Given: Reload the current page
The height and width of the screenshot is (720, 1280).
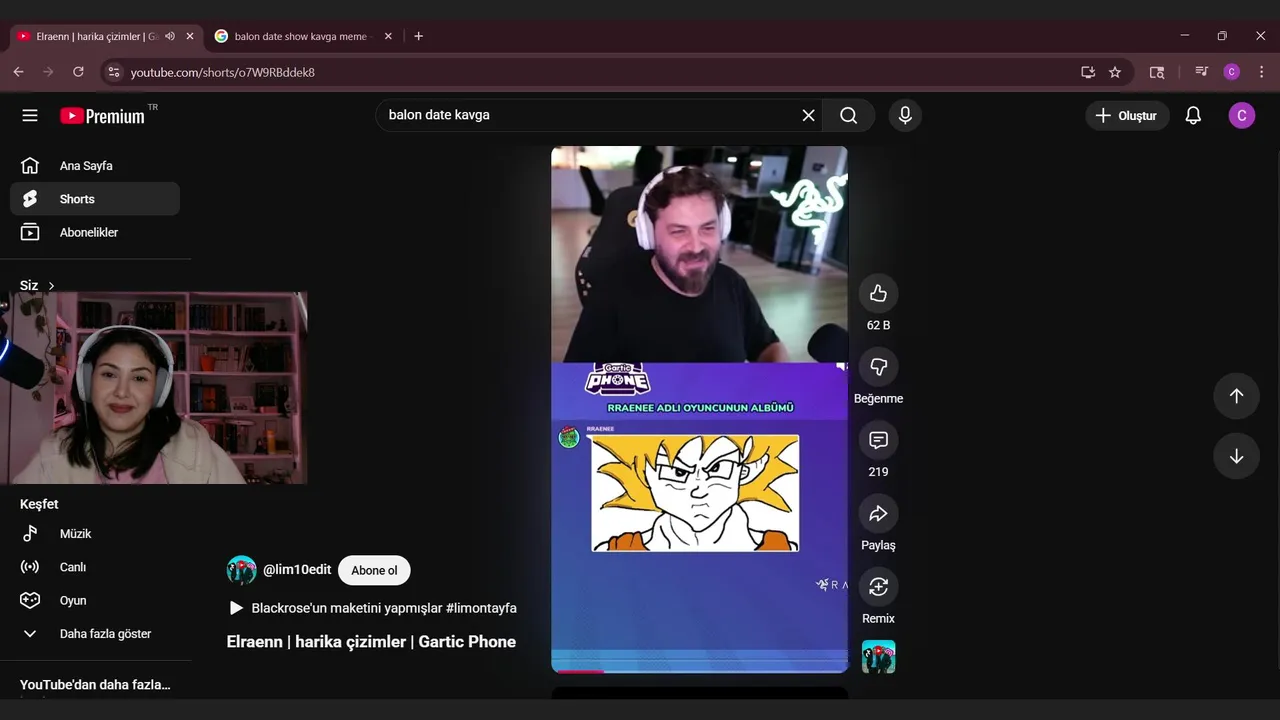Looking at the screenshot, I should pos(78,72).
